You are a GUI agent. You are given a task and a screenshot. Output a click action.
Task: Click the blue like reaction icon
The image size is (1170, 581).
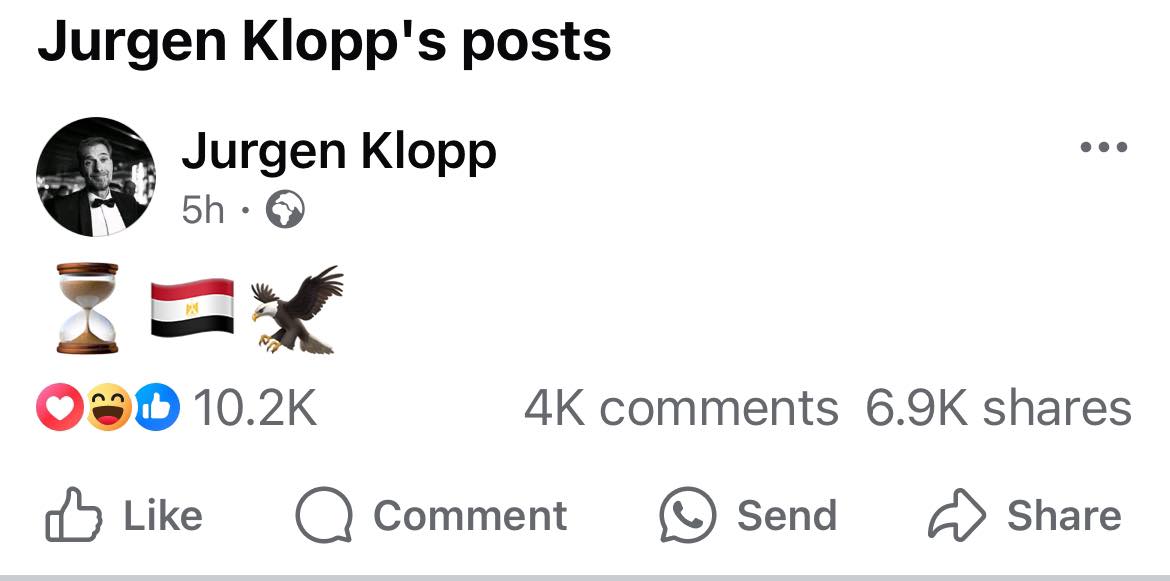(159, 409)
